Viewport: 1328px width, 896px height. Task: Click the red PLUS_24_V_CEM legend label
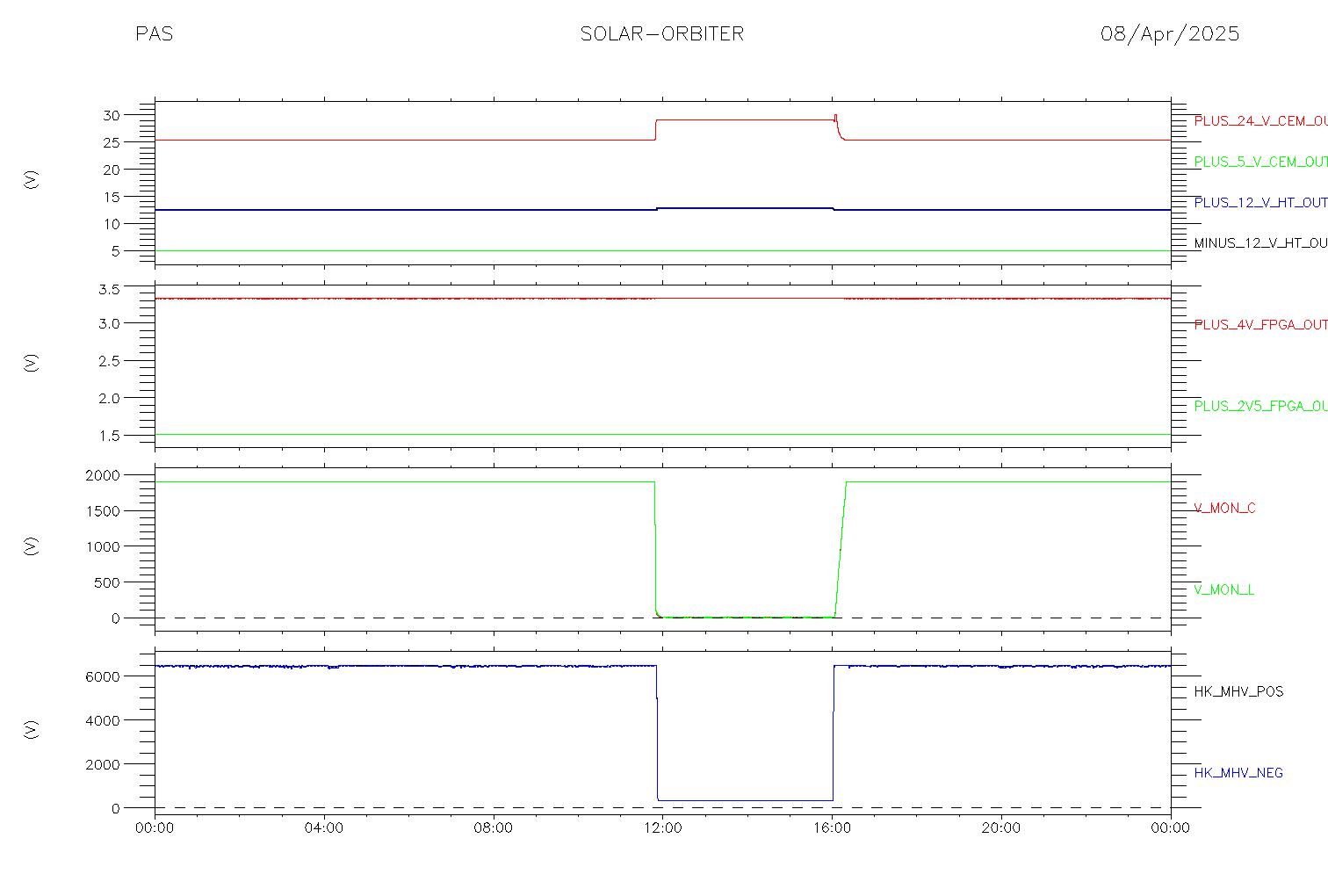(1260, 121)
